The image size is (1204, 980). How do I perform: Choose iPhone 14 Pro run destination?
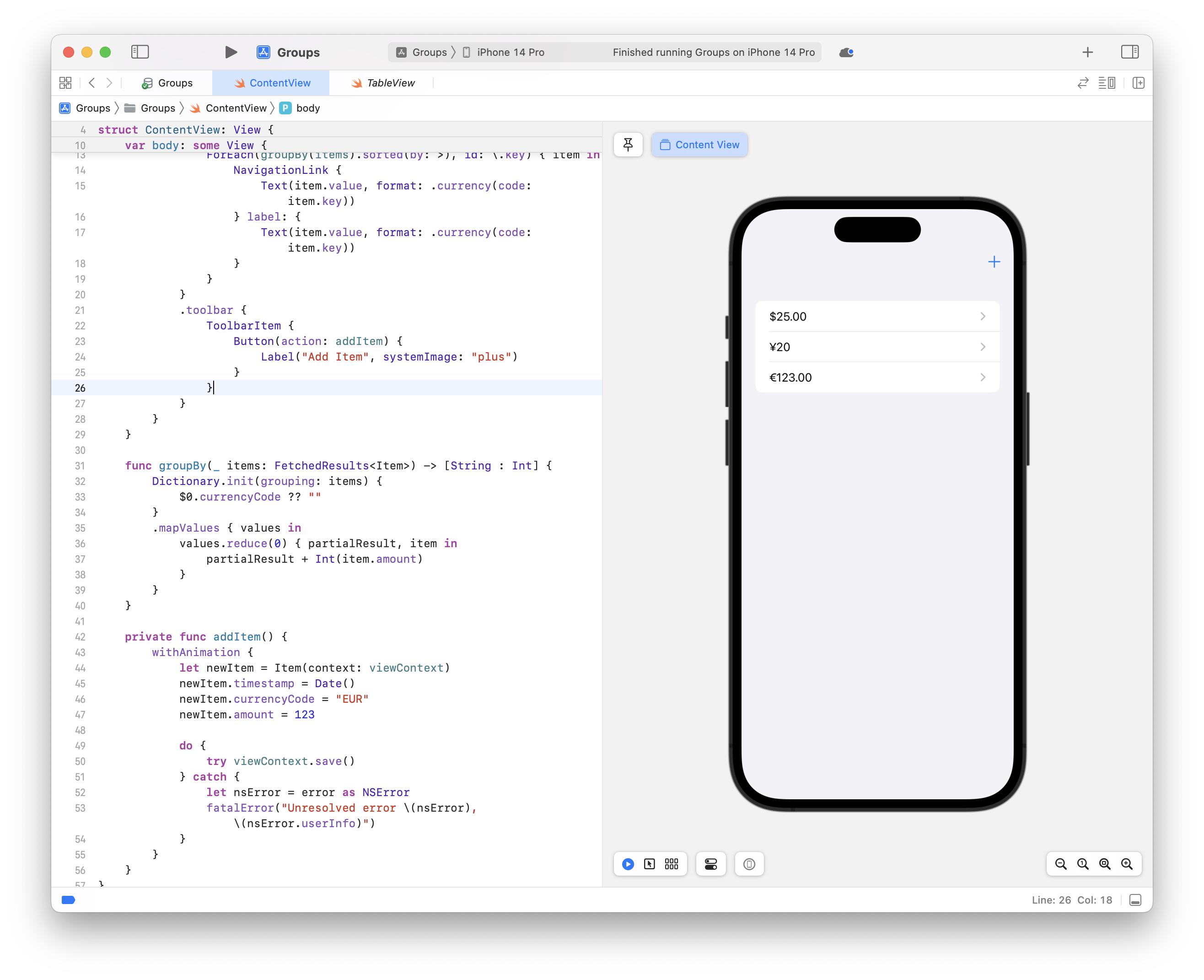point(504,53)
